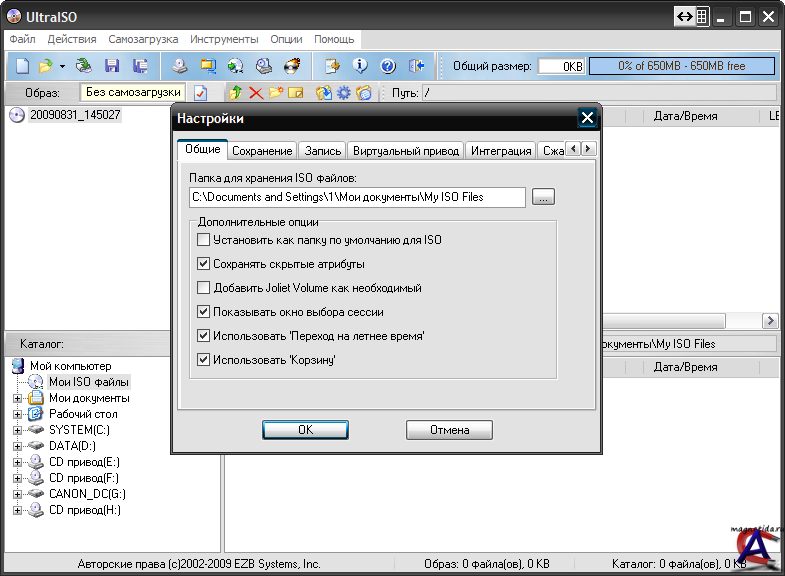
Task: Click the red X delete icon
Action: pyautogui.click(x=256, y=93)
